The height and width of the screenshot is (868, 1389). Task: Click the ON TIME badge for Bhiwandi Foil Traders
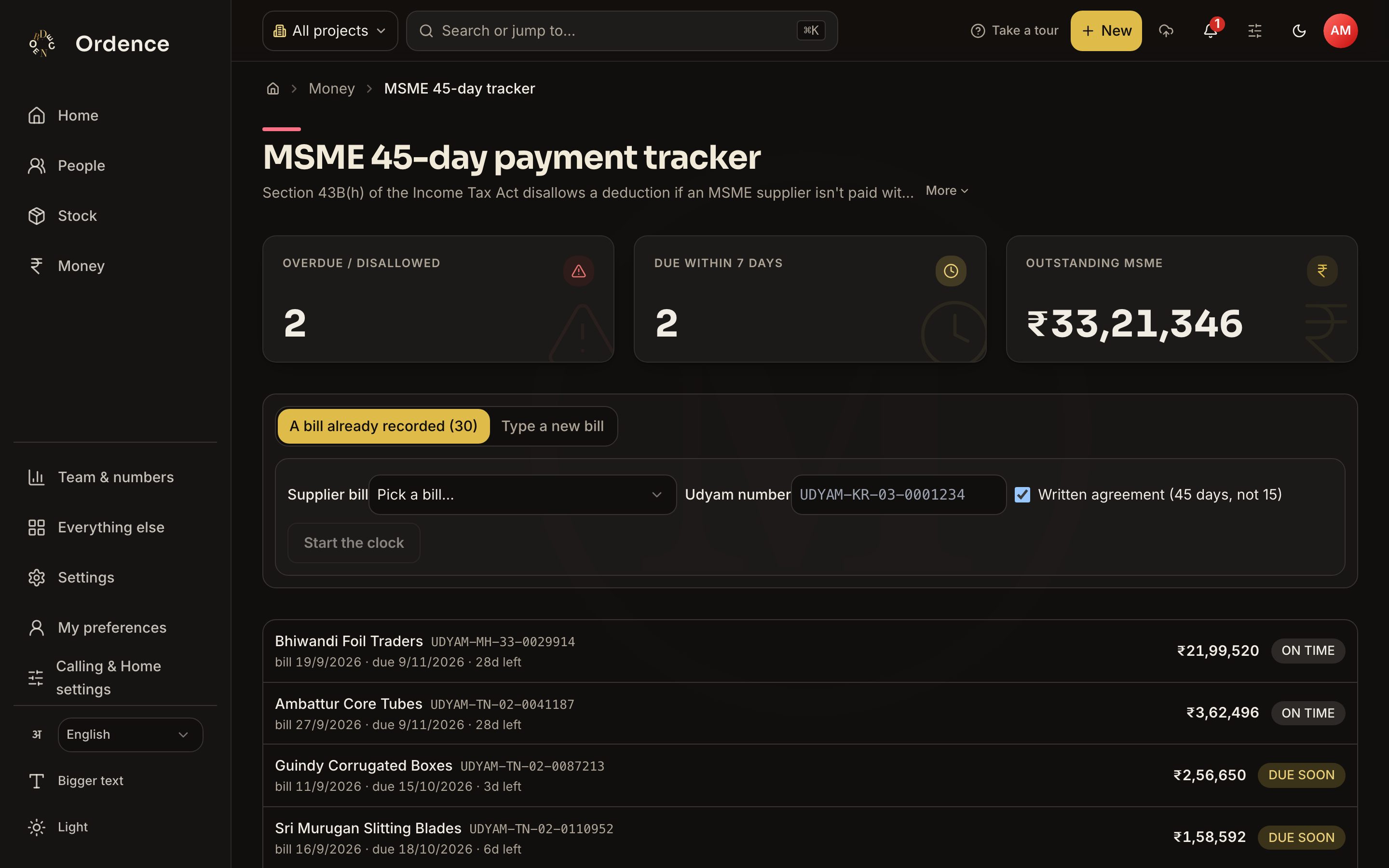[x=1308, y=651]
